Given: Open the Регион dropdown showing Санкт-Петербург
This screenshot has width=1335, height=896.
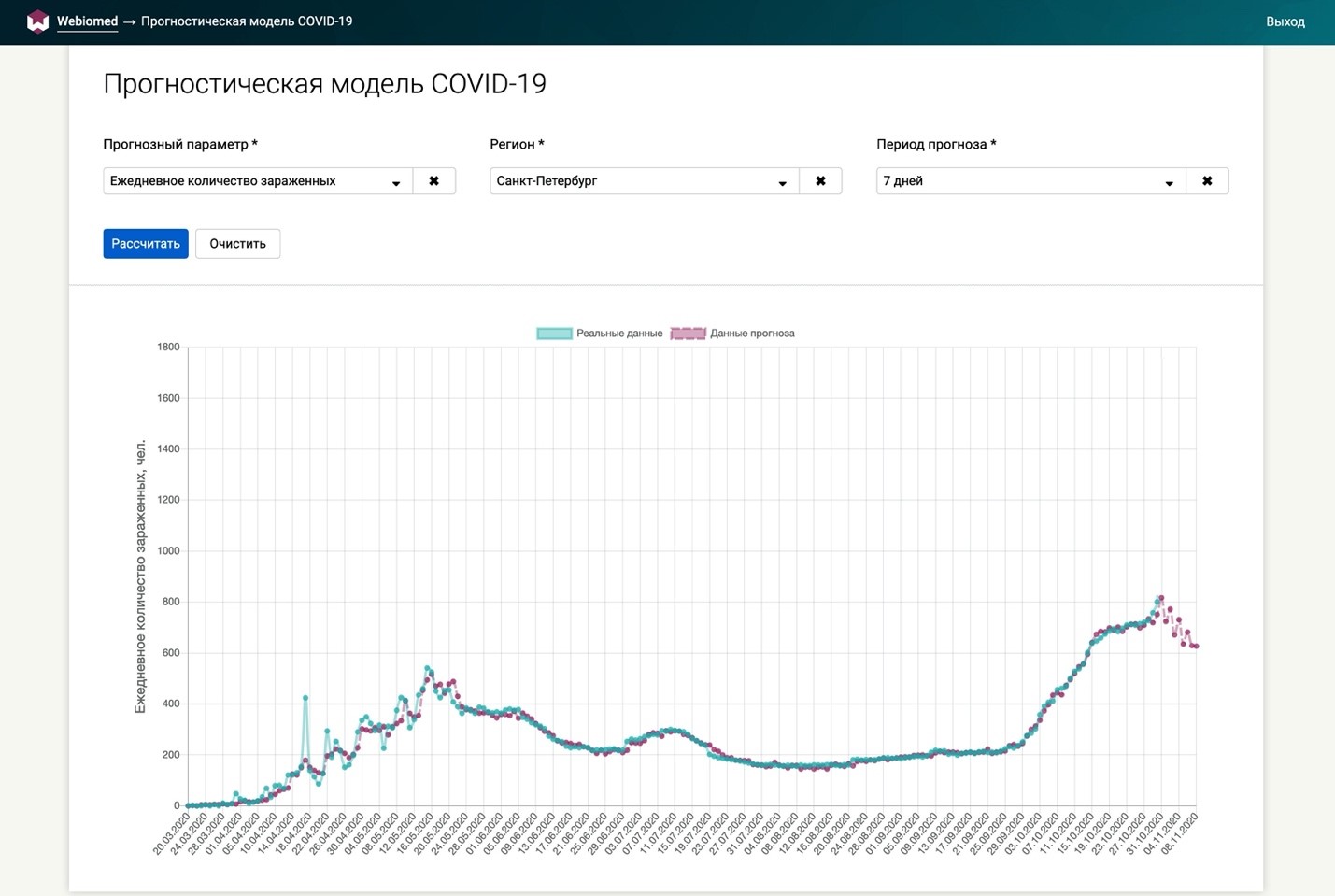Looking at the screenshot, I should tap(645, 181).
